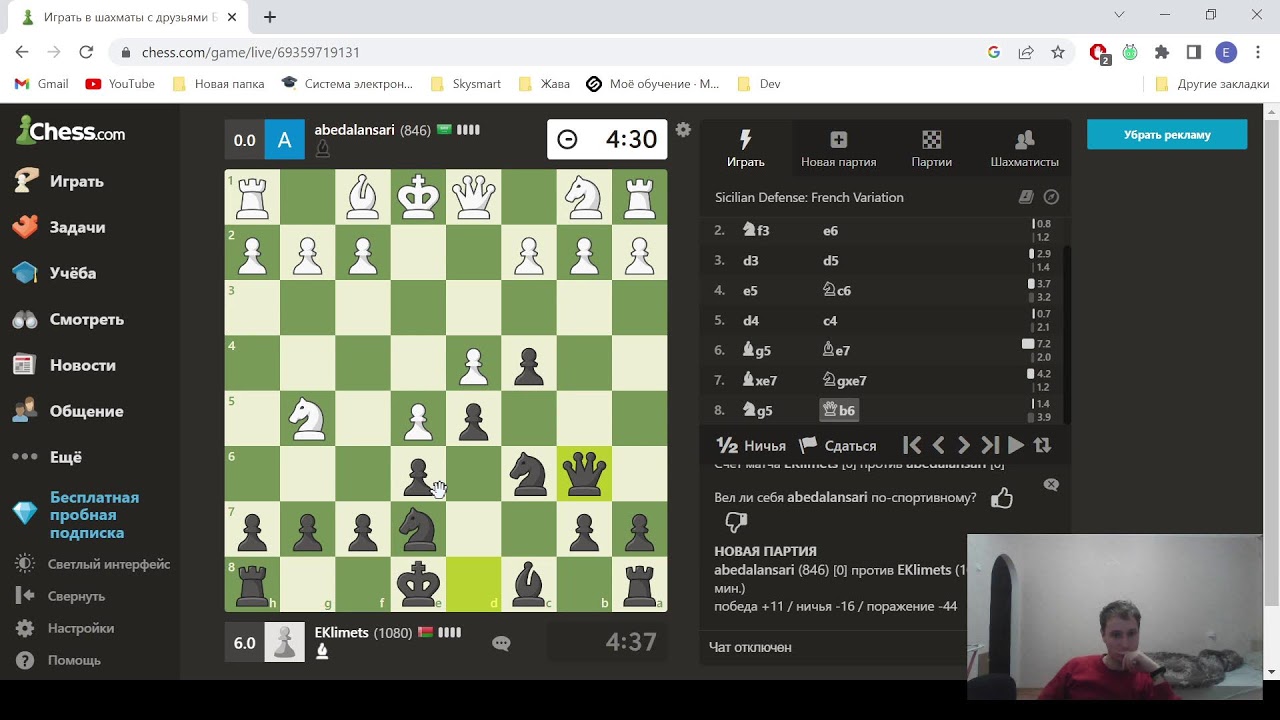Open Skysmart bookmark folder

(x=465, y=84)
